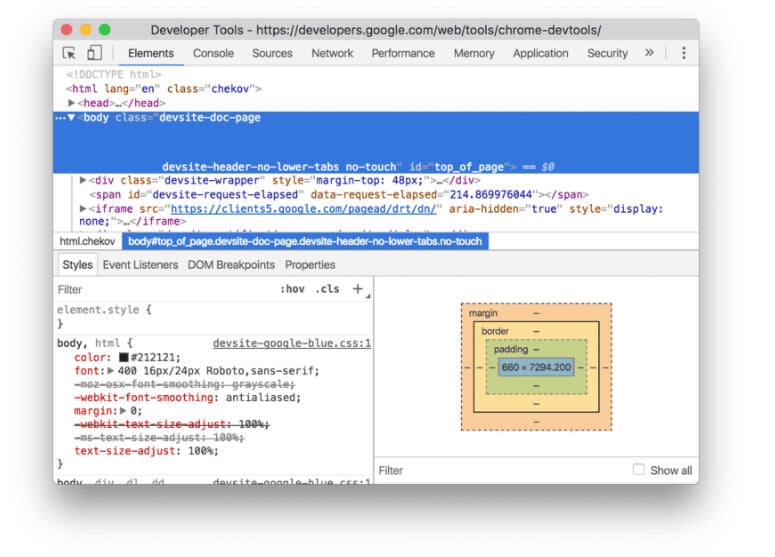
Task: Expand the head element node
Action: [x=71, y=103]
